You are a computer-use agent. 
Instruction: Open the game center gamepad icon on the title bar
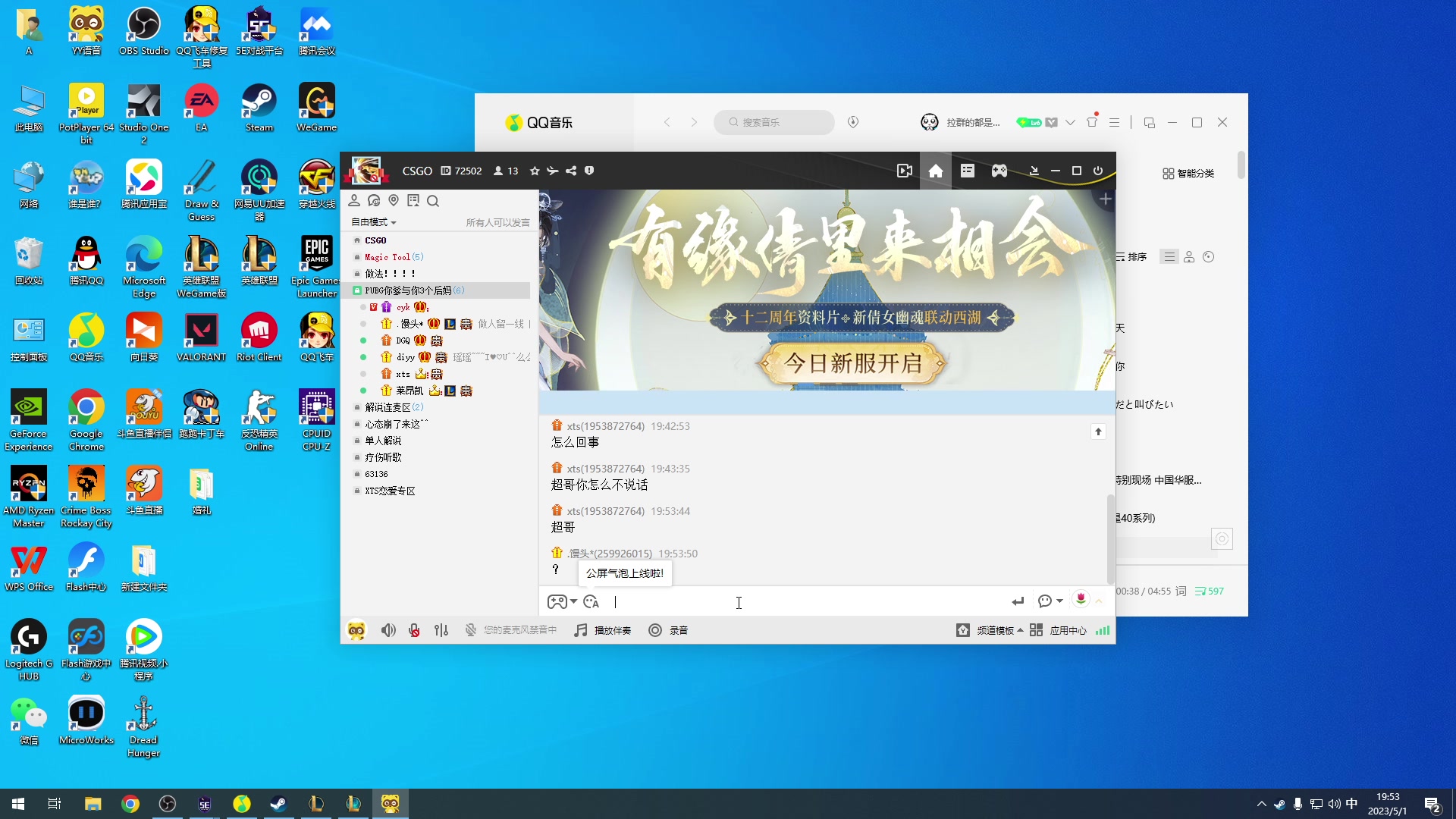point(999,171)
